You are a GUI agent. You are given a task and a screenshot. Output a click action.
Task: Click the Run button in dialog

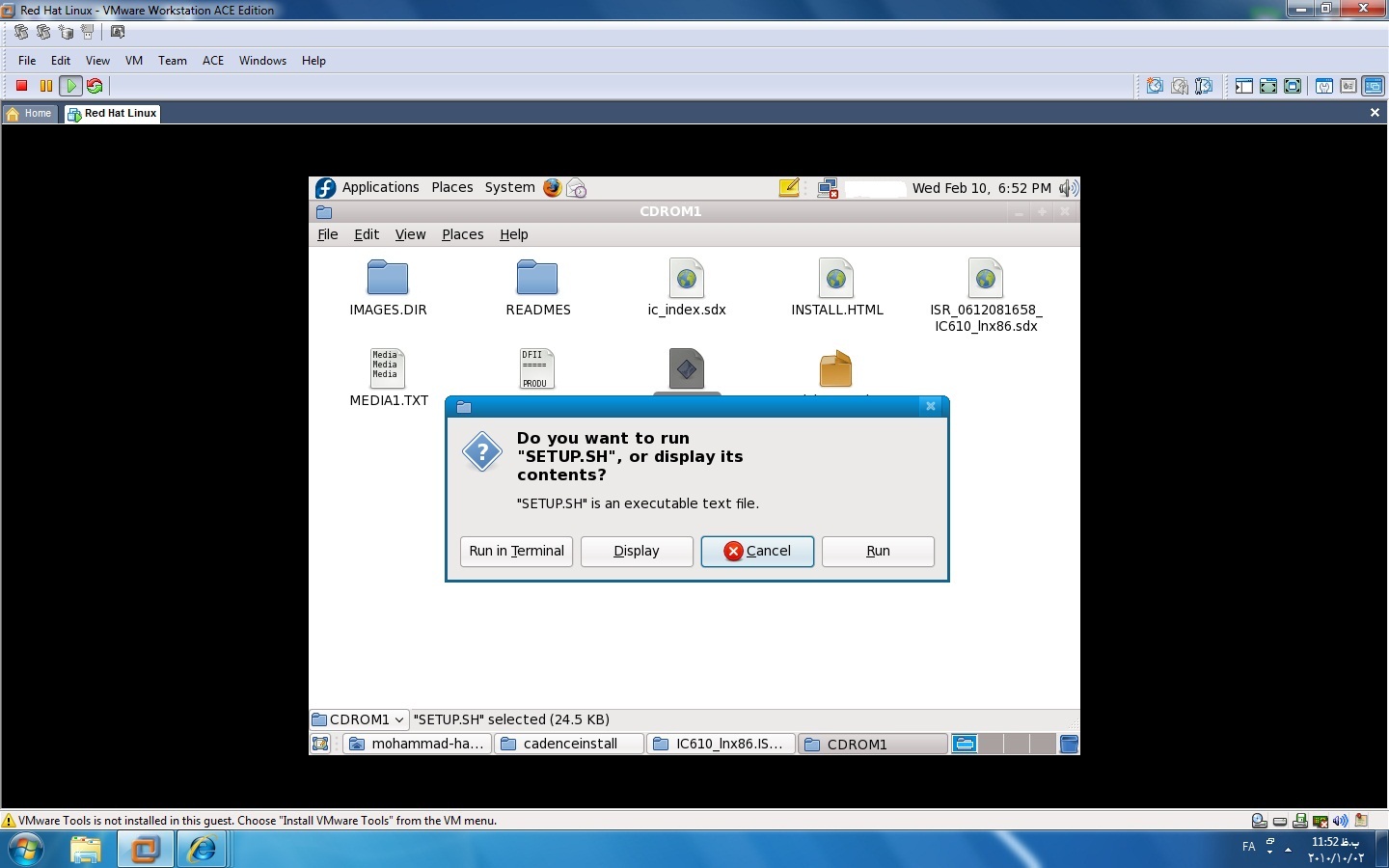[878, 552]
